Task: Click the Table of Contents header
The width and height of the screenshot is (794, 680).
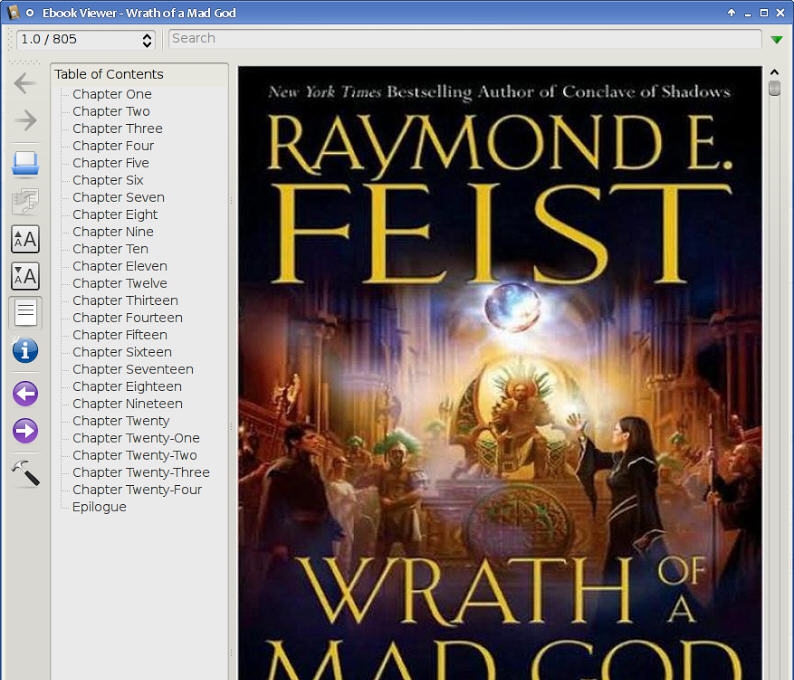Action: coord(109,74)
